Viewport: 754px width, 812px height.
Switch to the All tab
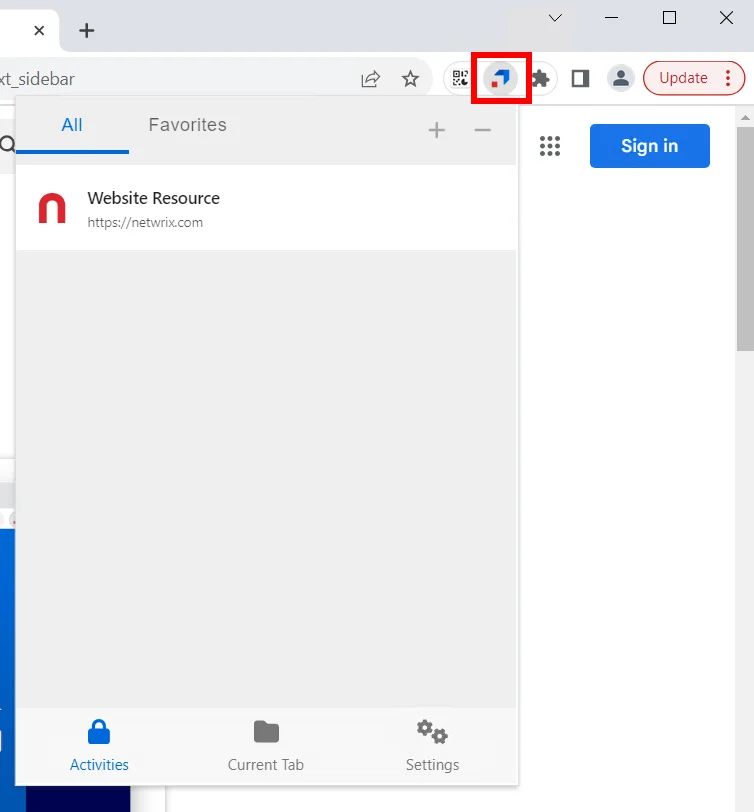[x=72, y=126]
